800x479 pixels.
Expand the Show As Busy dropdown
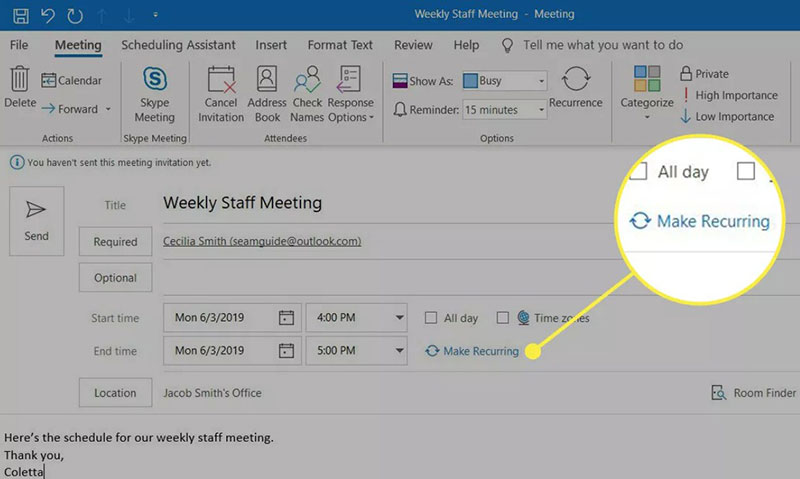[505, 81]
